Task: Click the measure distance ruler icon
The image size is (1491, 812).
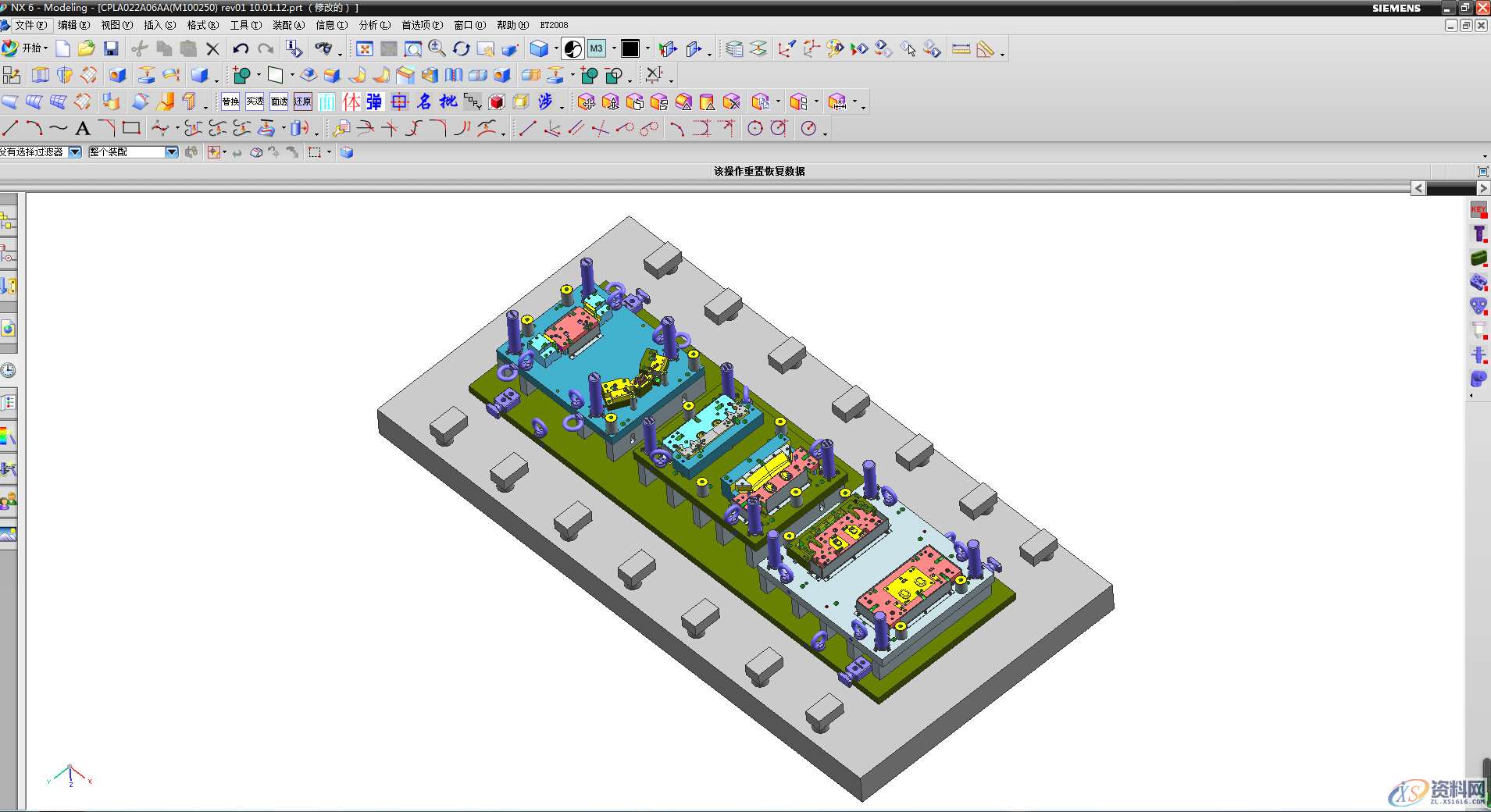Action: coord(961,49)
